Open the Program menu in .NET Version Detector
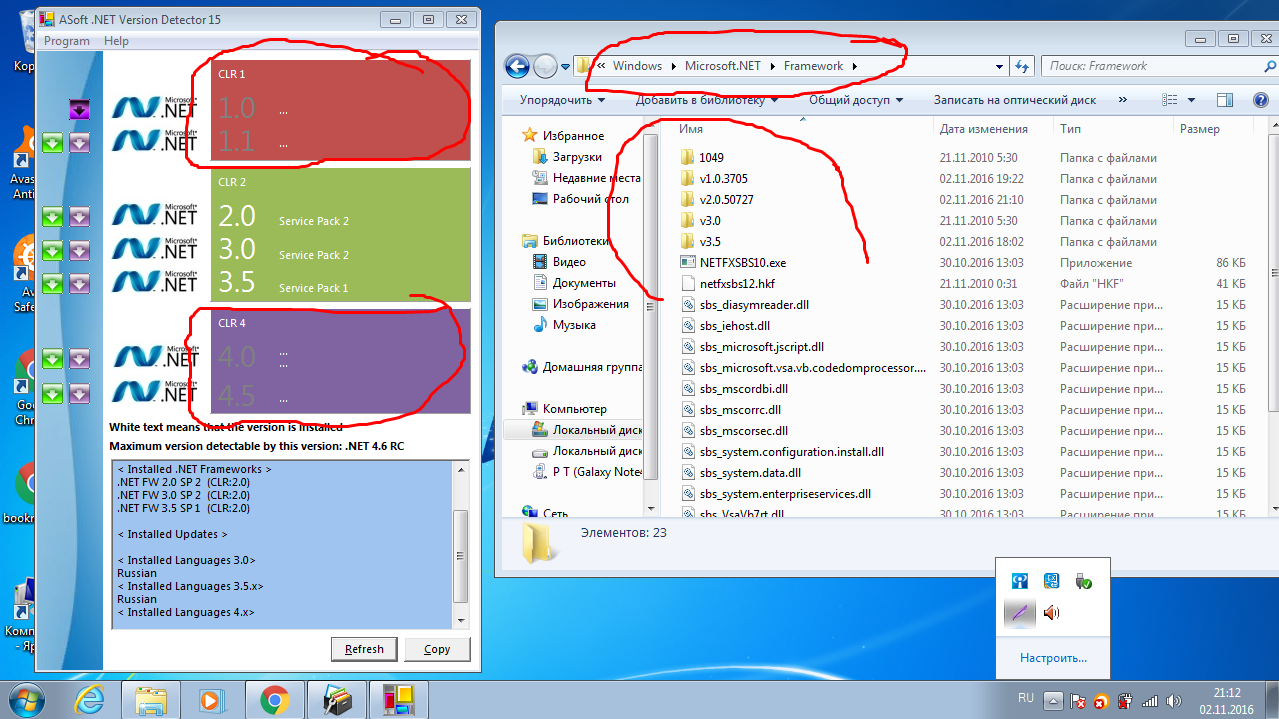Viewport: 1279px width, 719px height. tap(67, 41)
